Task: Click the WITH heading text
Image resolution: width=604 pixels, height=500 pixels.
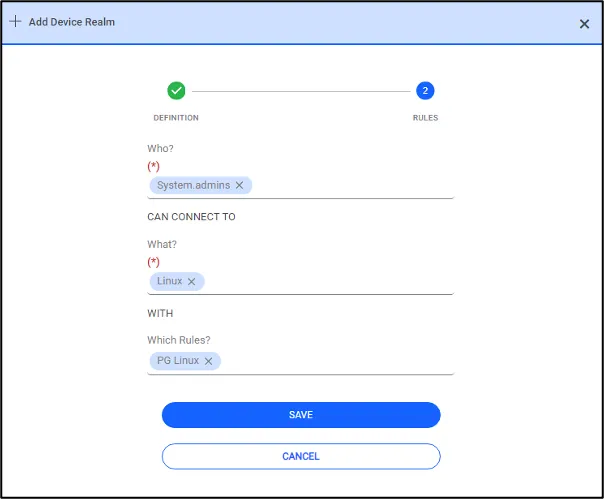Action: (160, 314)
